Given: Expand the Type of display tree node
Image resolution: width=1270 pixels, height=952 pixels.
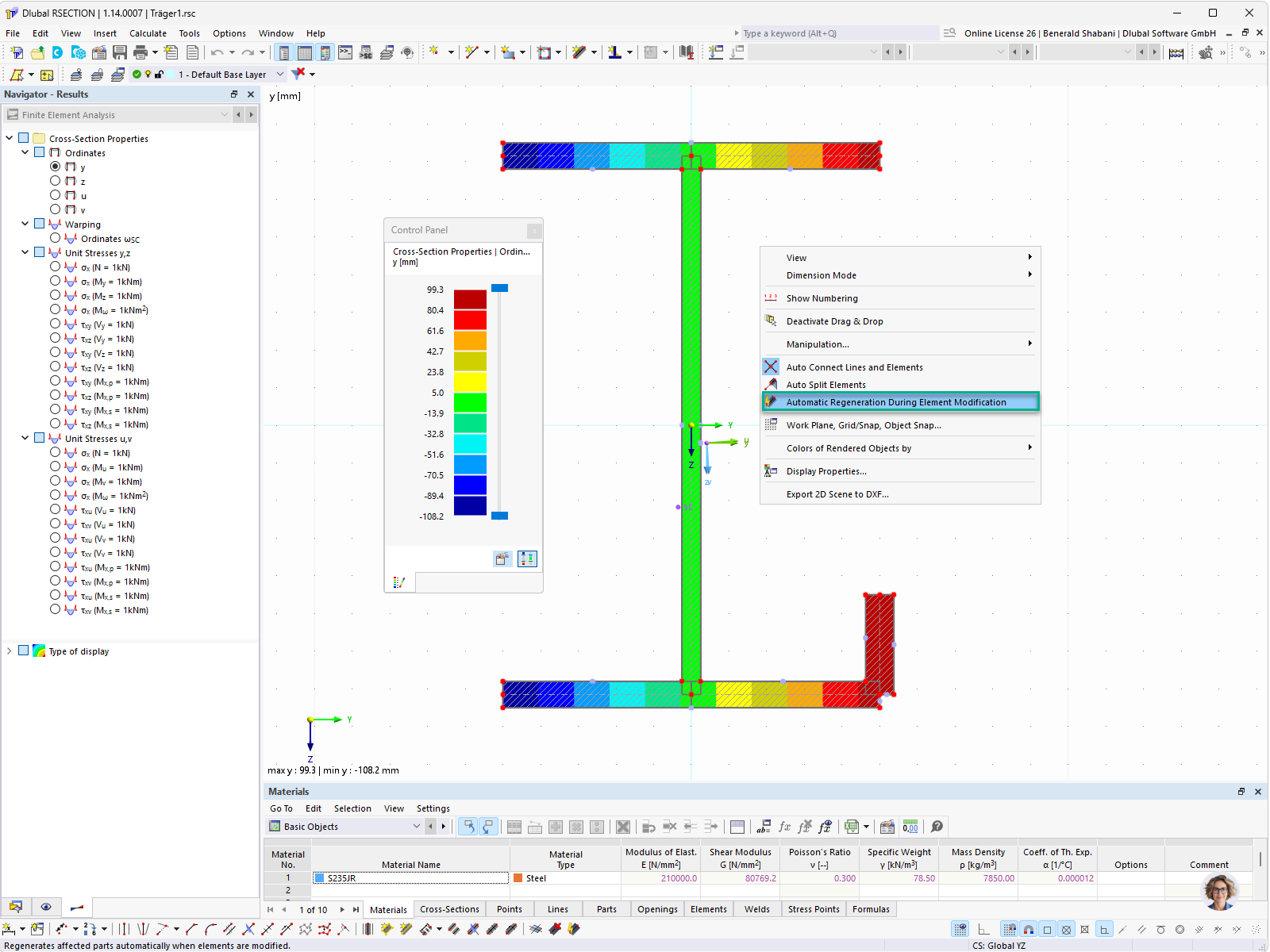Looking at the screenshot, I should (10, 651).
